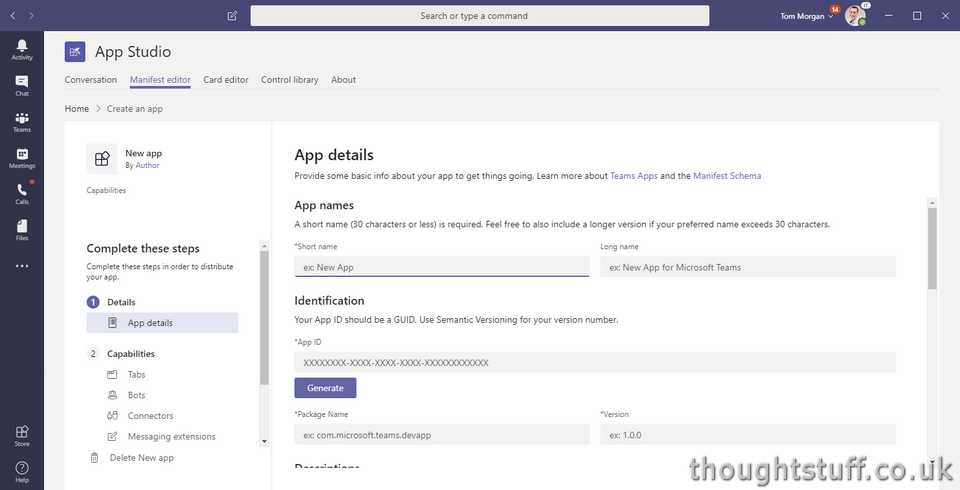Screen dimensions: 960x490
Task: Open Files in the sidebar
Action: [22, 230]
